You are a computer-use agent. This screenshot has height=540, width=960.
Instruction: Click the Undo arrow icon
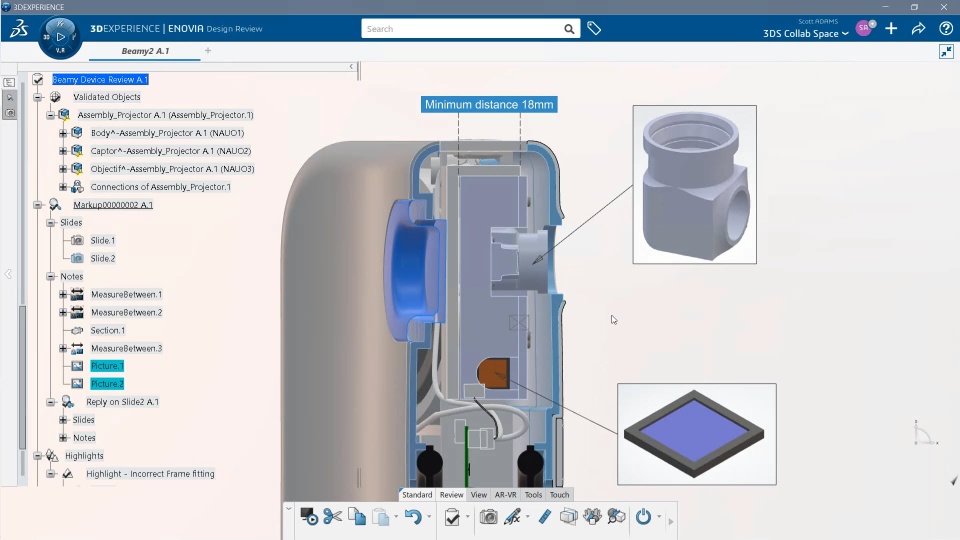point(413,517)
